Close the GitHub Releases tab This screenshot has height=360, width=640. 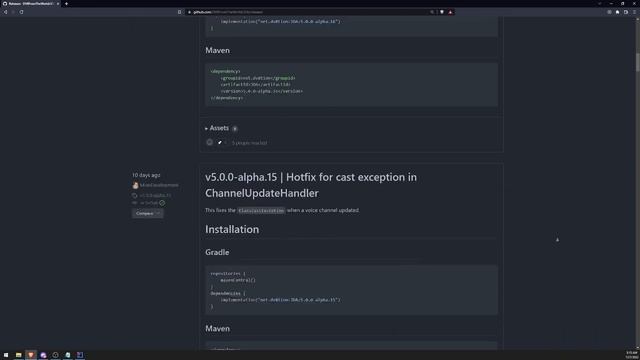(x=58, y=4)
